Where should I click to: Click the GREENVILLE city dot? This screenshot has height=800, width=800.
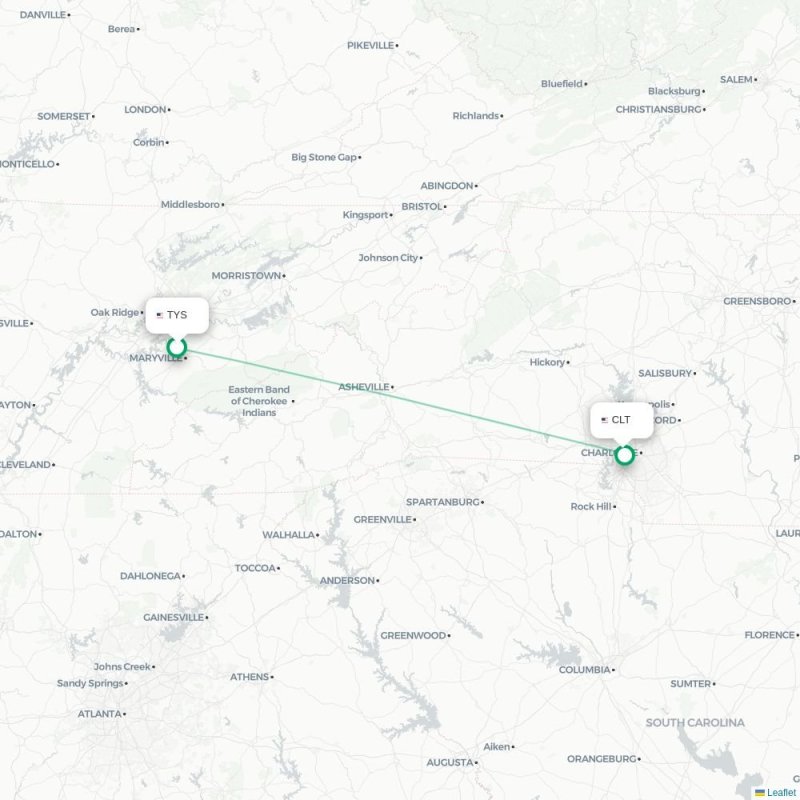tap(414, 520)
